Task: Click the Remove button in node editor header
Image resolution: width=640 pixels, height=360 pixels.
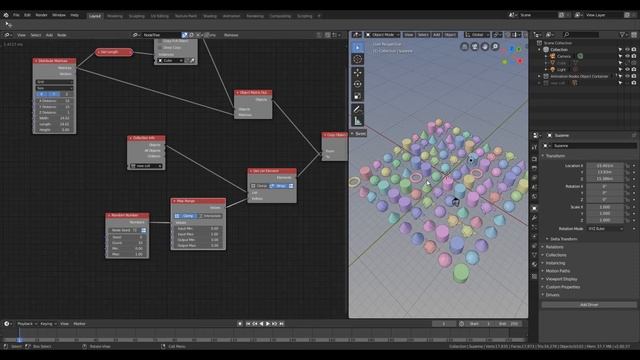Action: [231, 35]
